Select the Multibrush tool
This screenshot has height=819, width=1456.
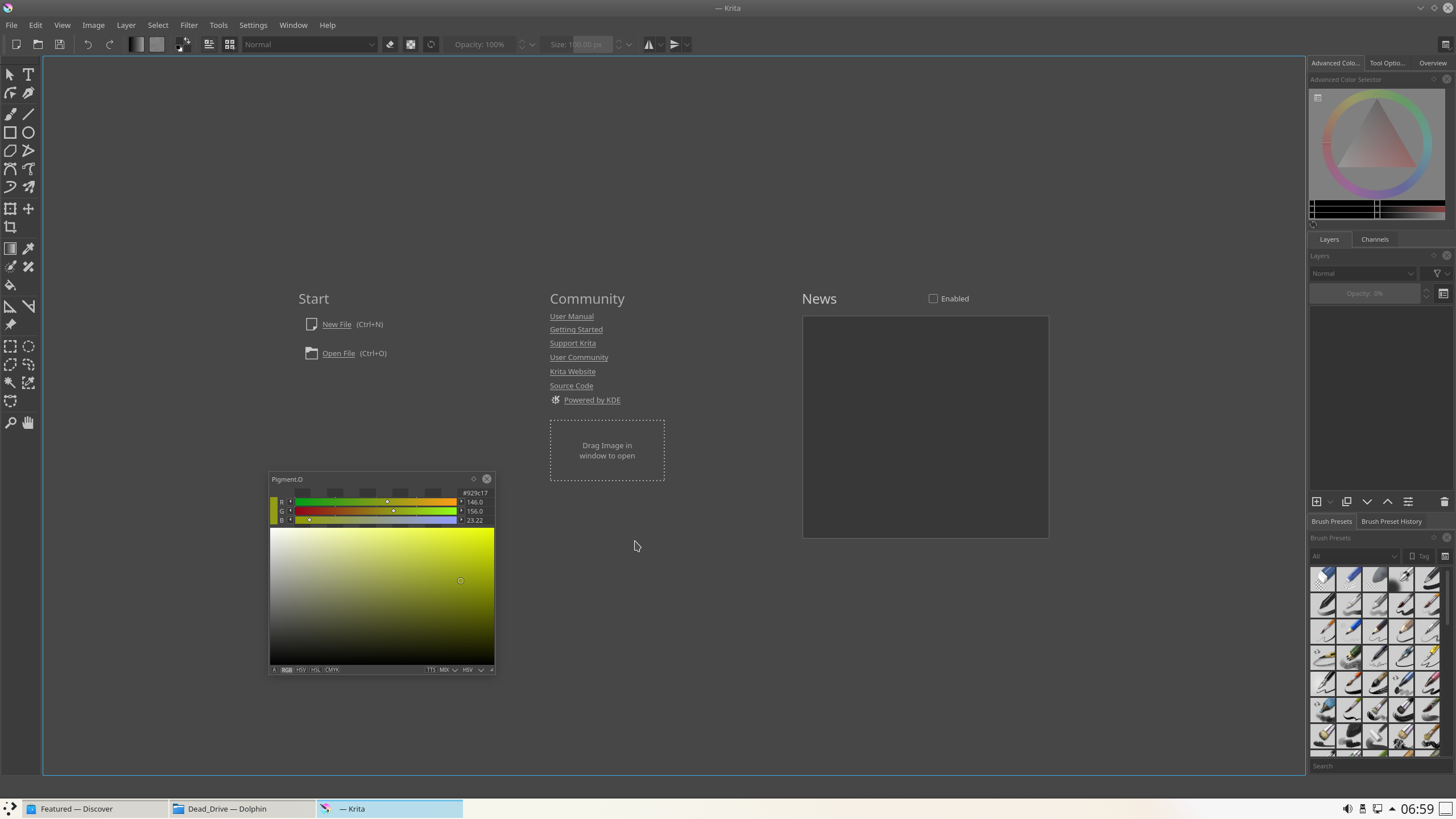(28, 187)
